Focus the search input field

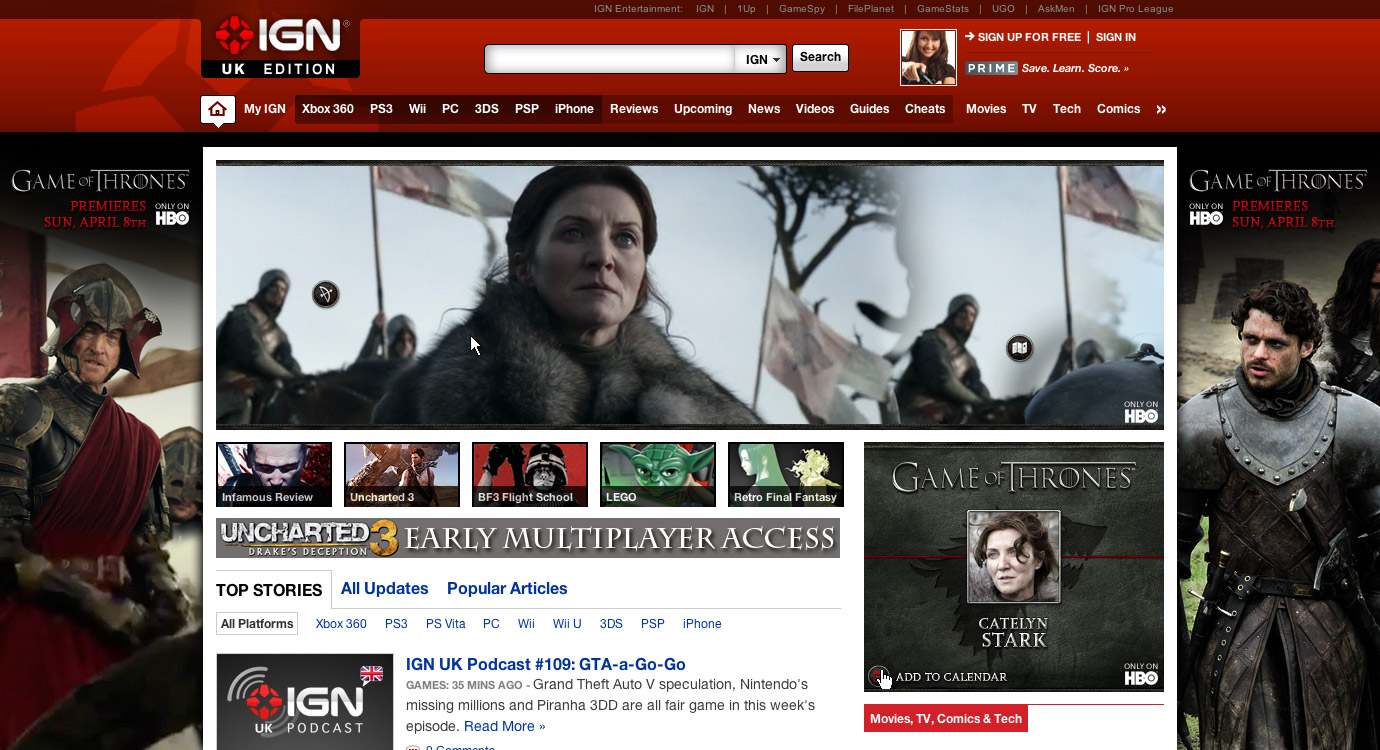pyautogui.click(x=610, y=59)
